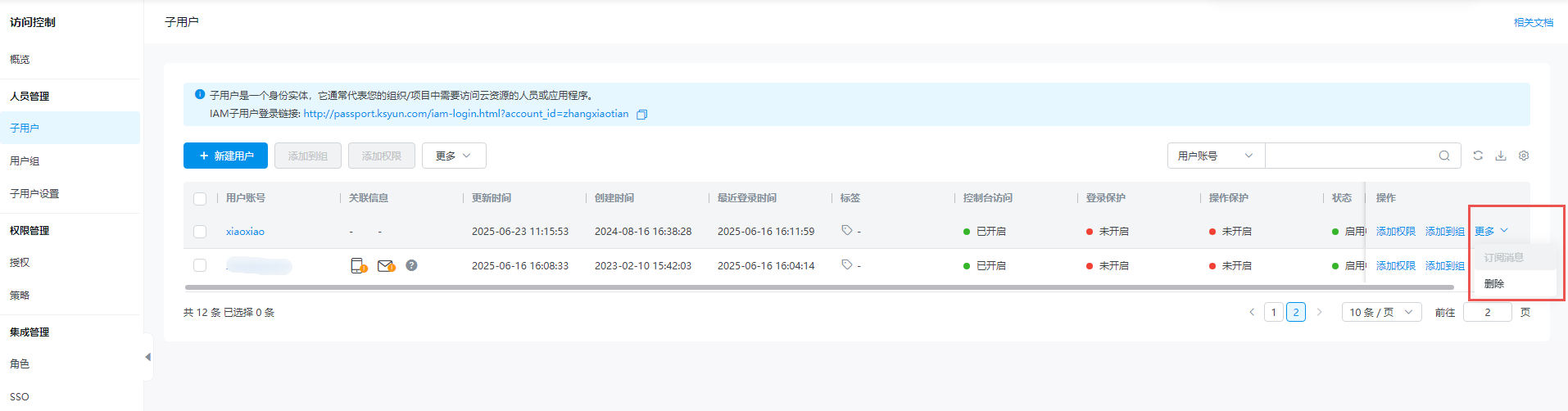
Task: Collapse the left sidebar arrow
Action: pos(147,357)
